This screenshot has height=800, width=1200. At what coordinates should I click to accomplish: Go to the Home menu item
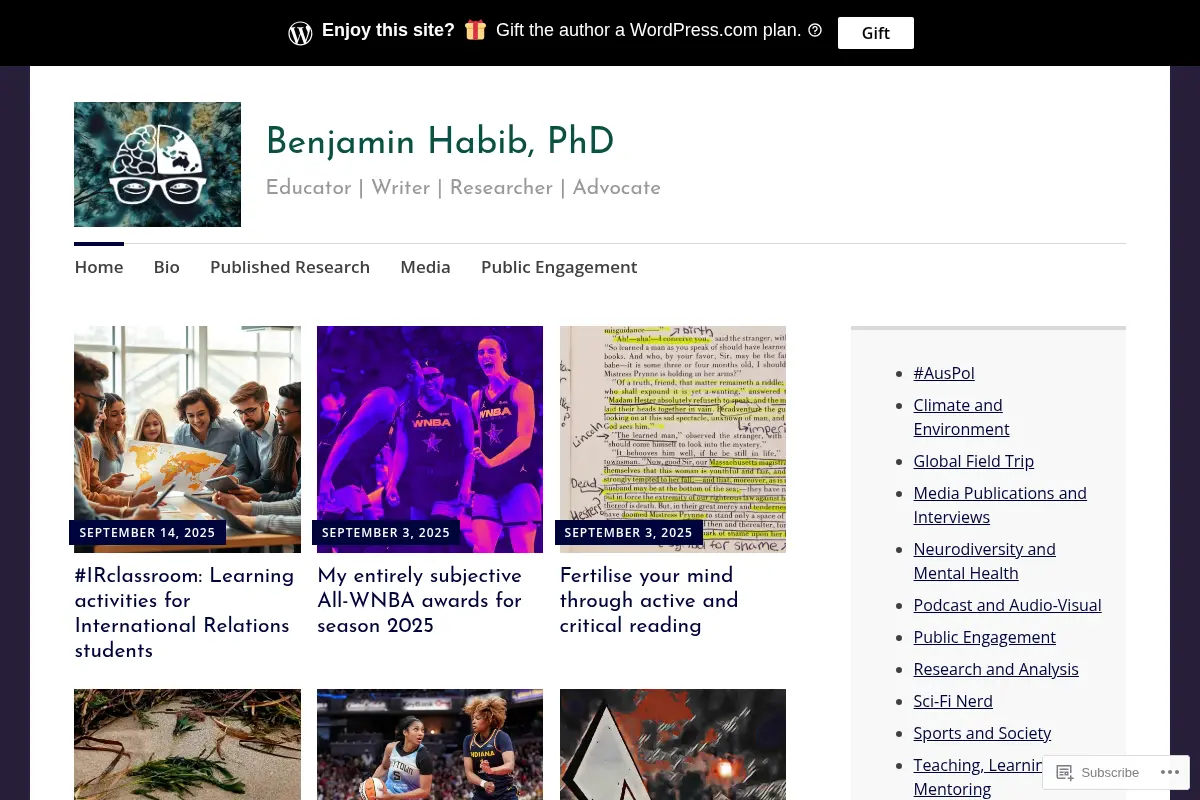coord(99,267)
